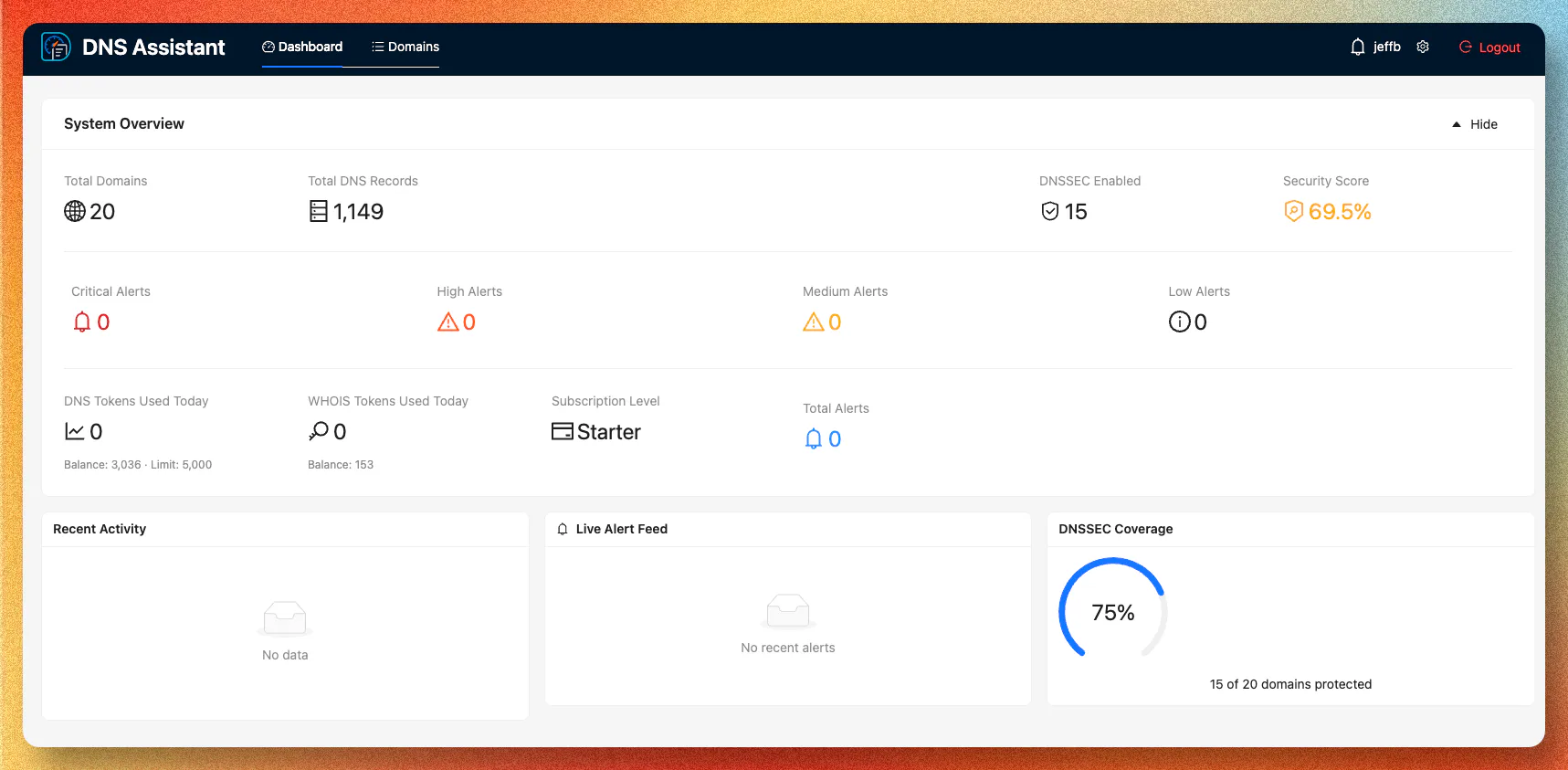Click the 'Balance: 153' text

341,465
